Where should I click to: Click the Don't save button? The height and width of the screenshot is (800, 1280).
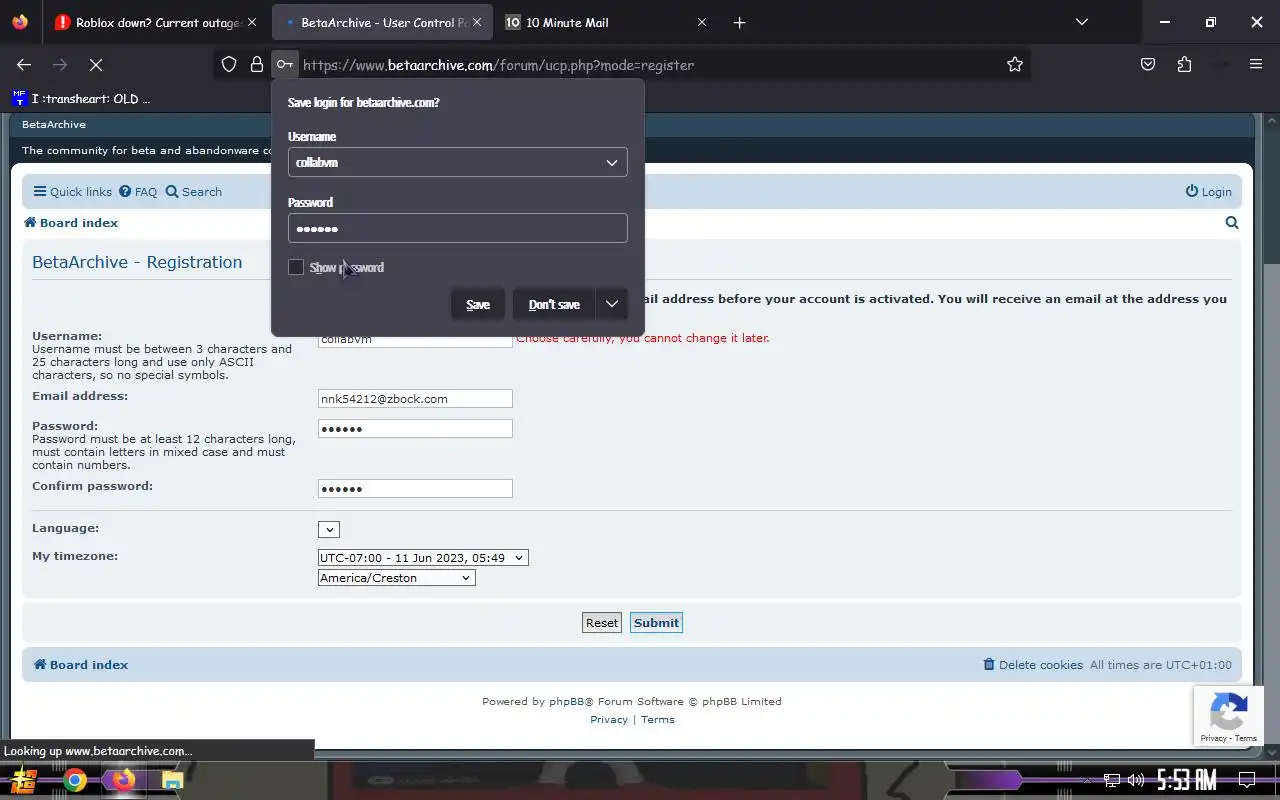click(x=554, y=304)
